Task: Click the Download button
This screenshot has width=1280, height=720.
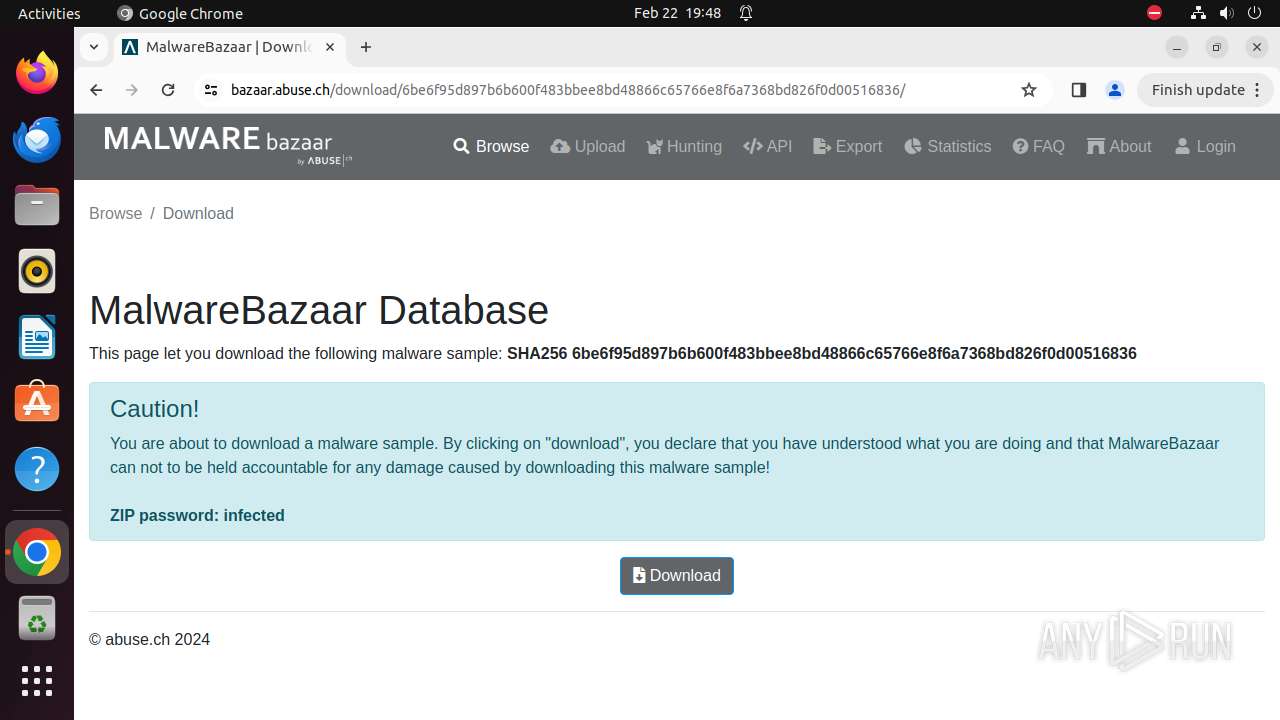Action: click(x=677, y=576)
